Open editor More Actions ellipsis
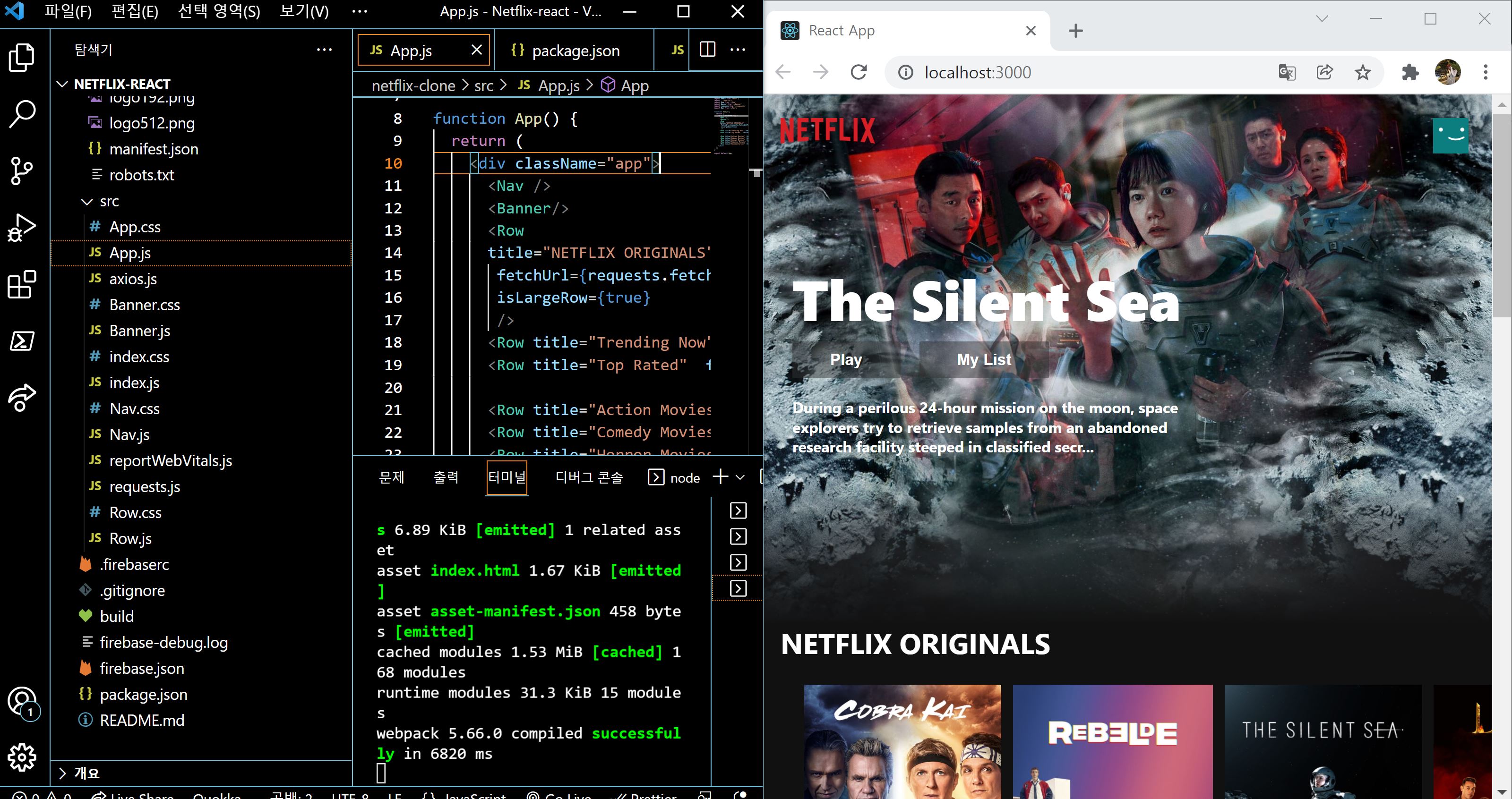Image resolution: width=1512 pixels, height=799 pixels. (x=738, y=50)
